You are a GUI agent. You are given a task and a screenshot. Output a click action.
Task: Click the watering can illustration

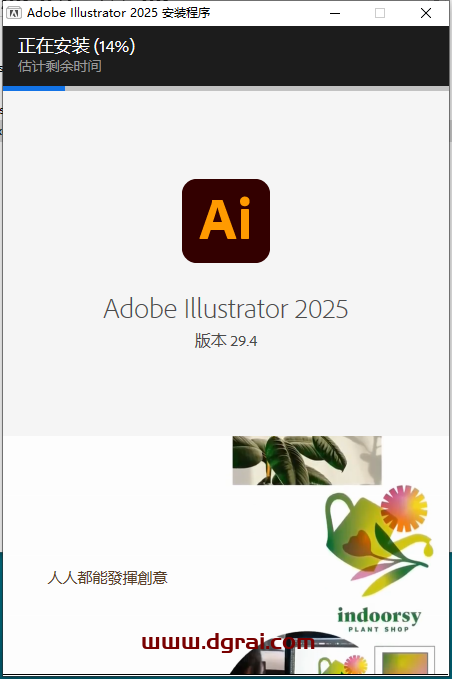pyautogui.click(x=379, y=540)
